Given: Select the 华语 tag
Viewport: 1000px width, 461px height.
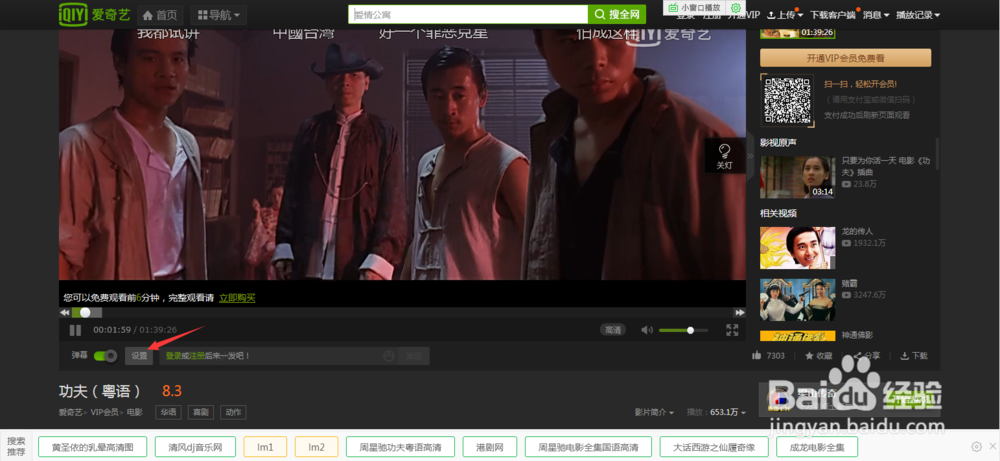Looking at the screenshot, I should click(168, 413).
